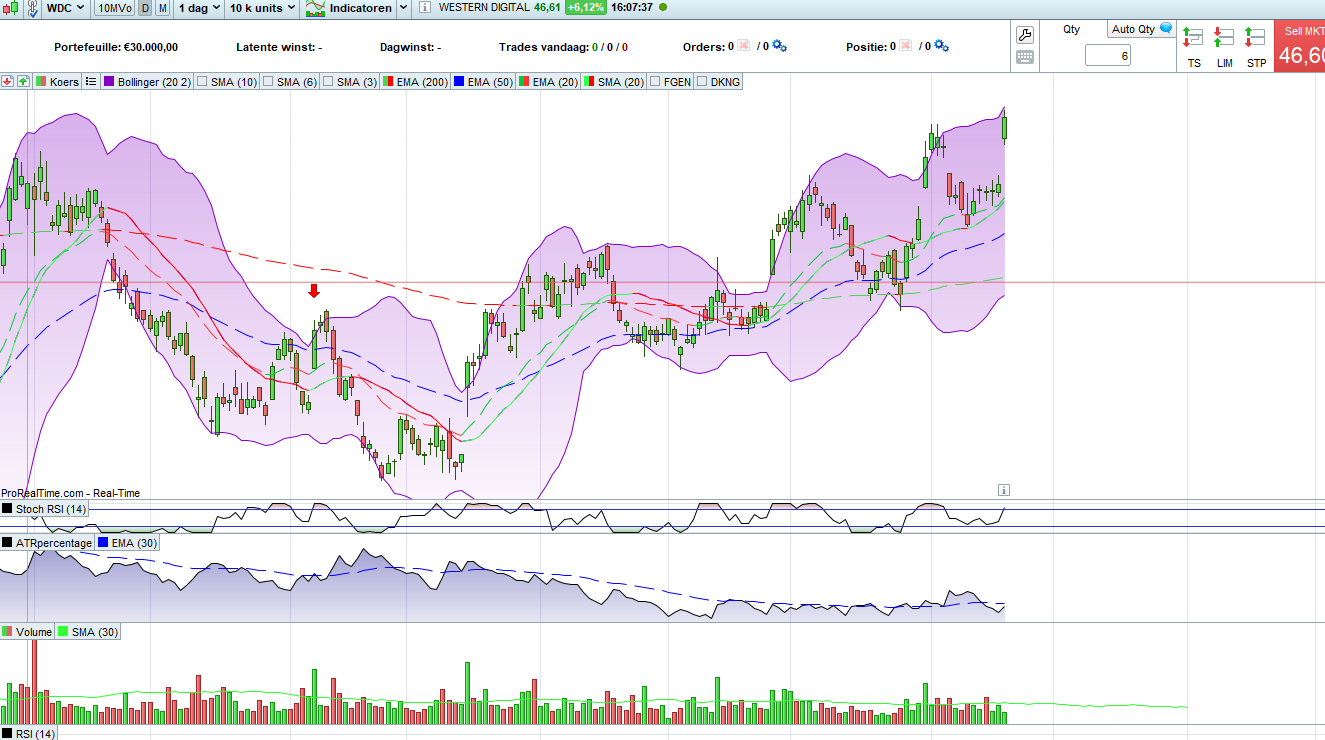The height and width of the screenshot is (740, 1325).
Task: Click the Portefeuille: €30.000,00 text
Action: 116,47
